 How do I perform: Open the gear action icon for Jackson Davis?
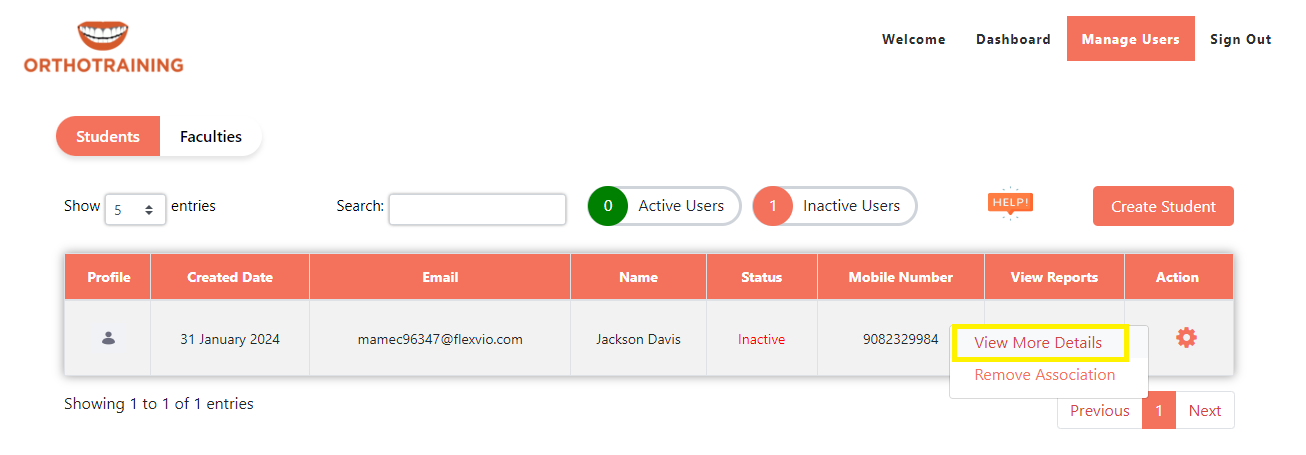click(1186, 338)
